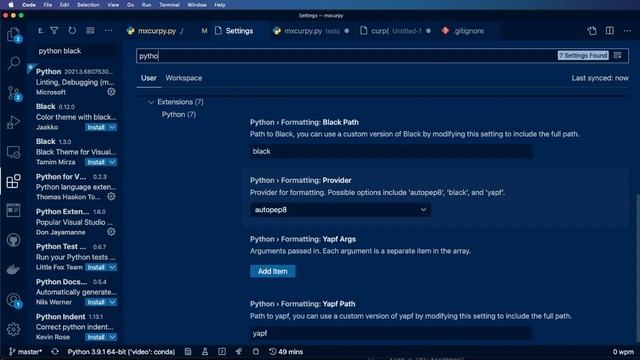Install the Python Indent extension by Kevin Rose
The image size is (640, 360).
click(x=96, y=337)
